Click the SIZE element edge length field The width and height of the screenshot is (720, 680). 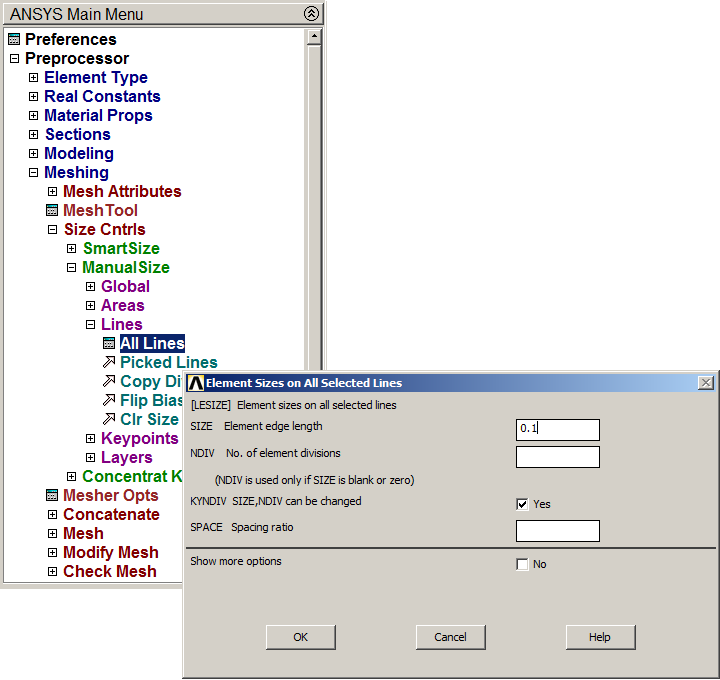557,429
